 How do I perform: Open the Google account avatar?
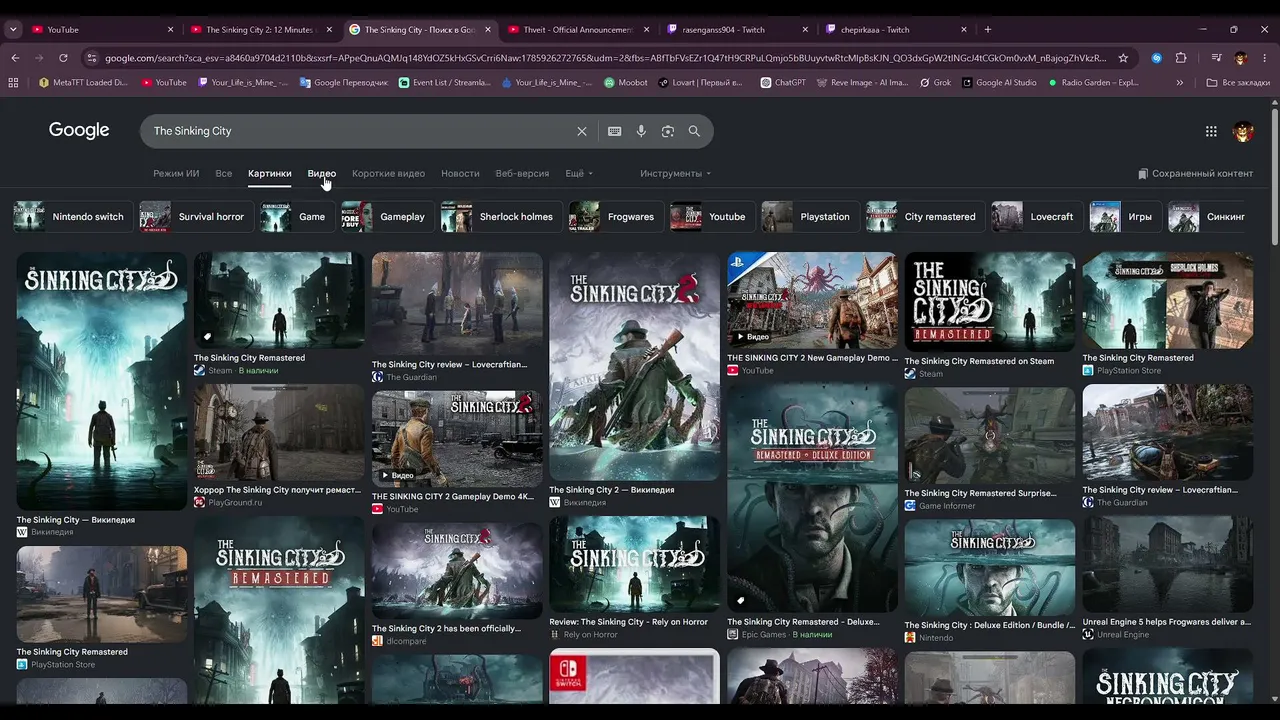click(1243, 131)
